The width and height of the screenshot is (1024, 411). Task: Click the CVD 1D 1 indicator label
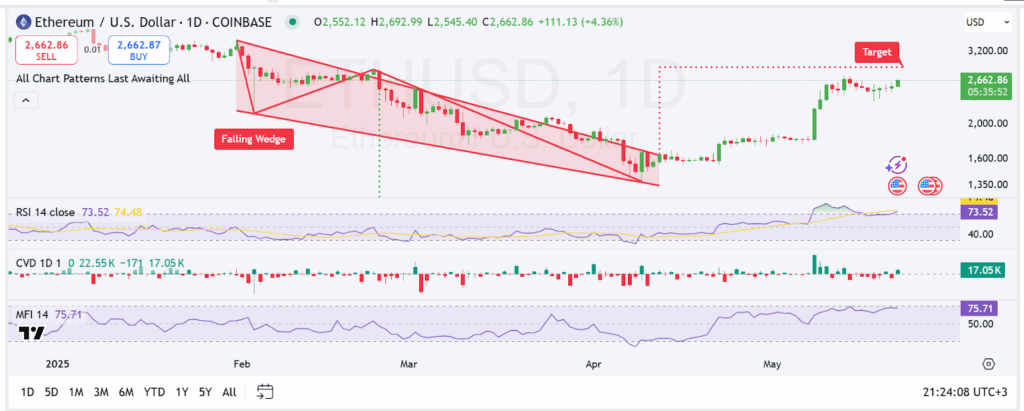point(39,263)
